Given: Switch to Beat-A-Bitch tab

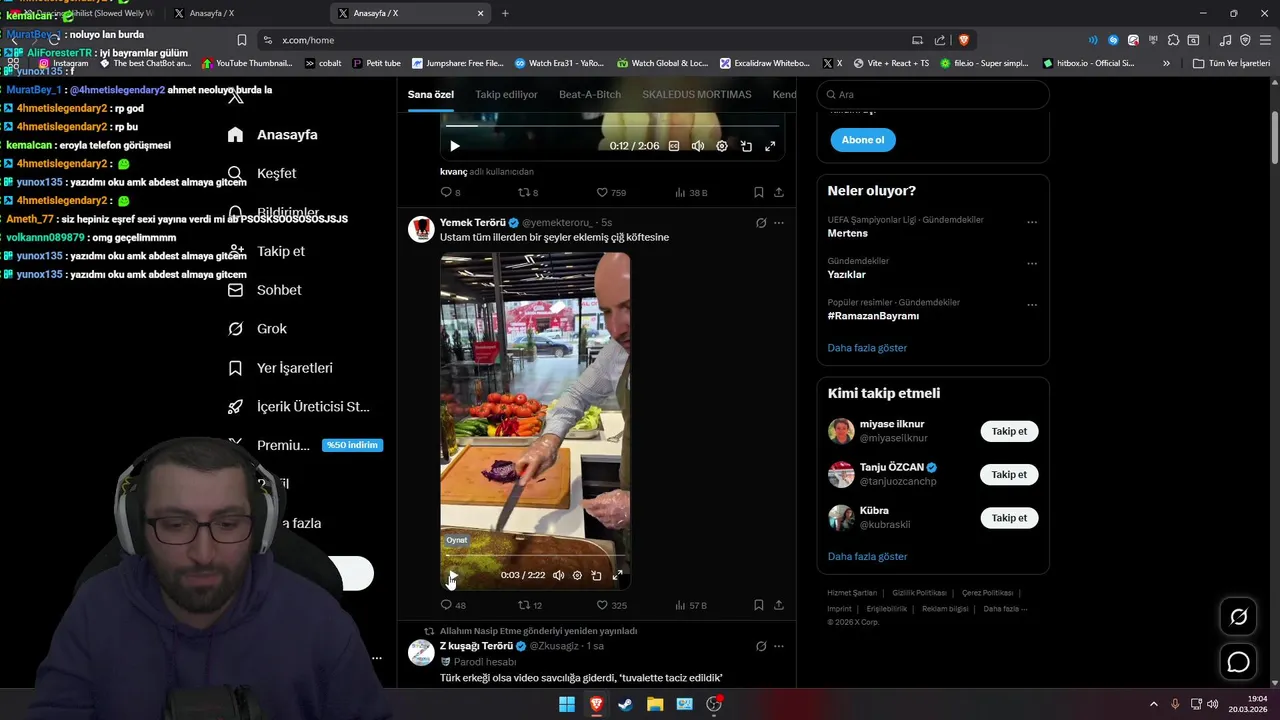Looking at the screenshot, I should [x=590, y=95].
